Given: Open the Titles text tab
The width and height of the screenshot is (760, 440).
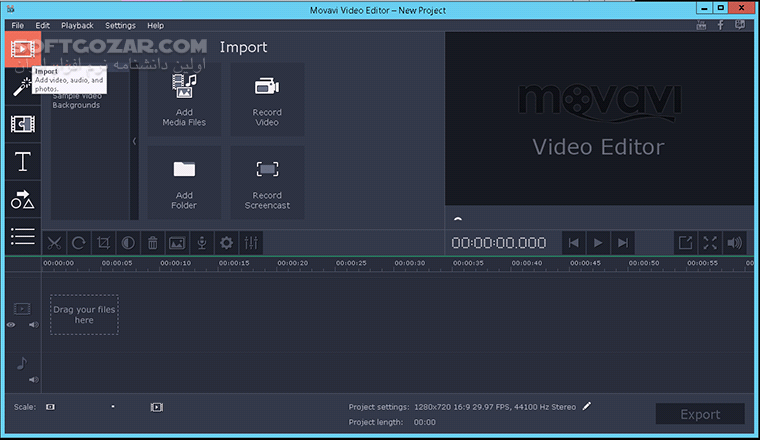Looking at the screenshot, I should [23, 162].
